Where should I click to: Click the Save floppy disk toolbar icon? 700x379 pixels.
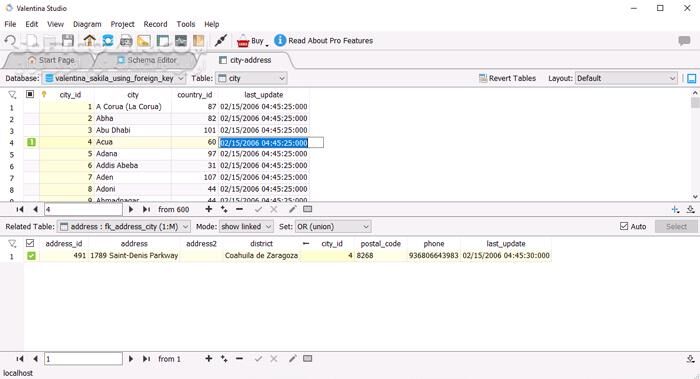68,41
